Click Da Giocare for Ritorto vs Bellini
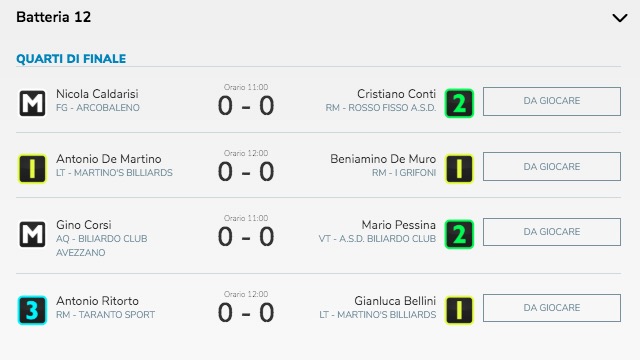 pyautogui.click(x=552, y=308)
